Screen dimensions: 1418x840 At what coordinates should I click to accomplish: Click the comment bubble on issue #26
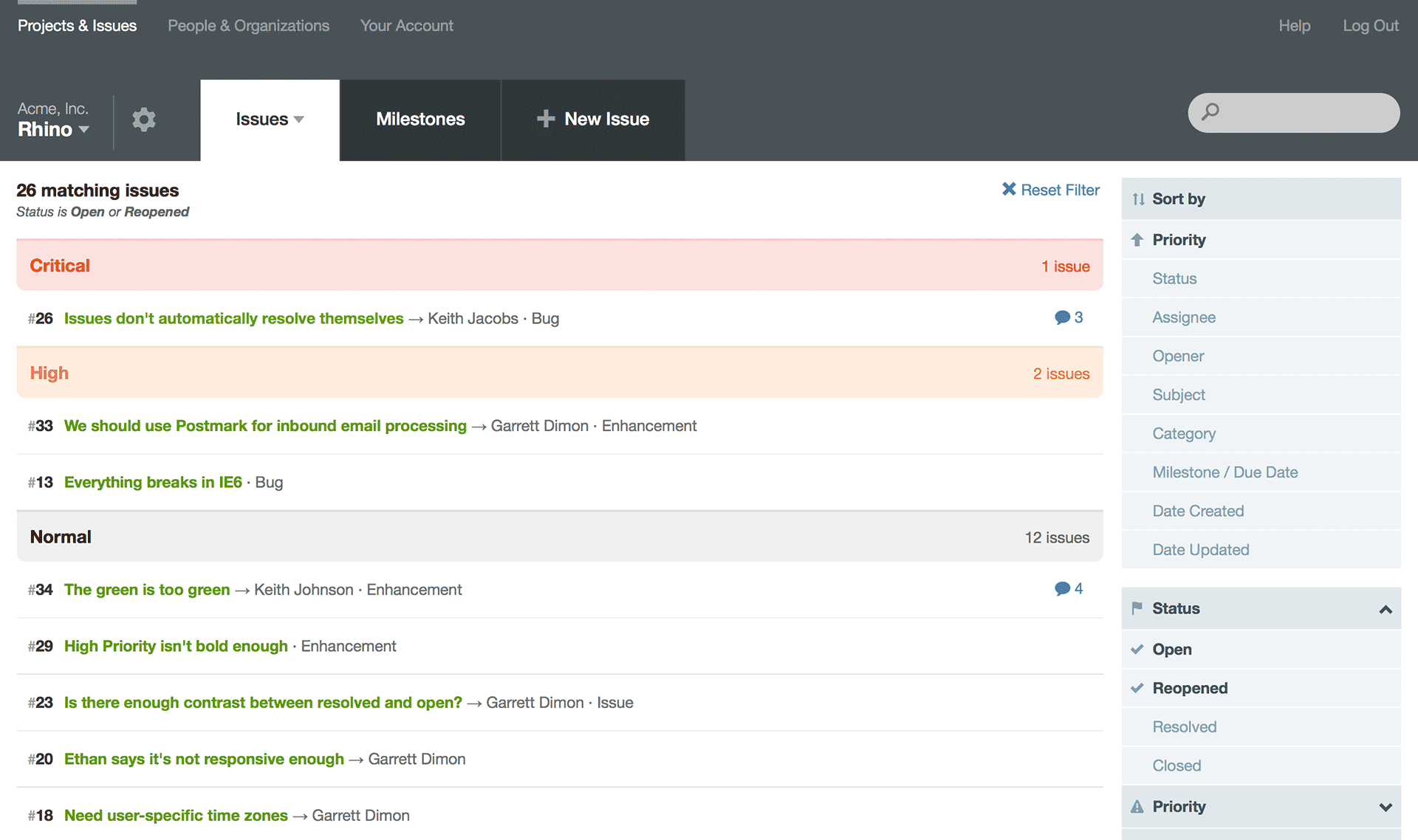(1062, 317)
